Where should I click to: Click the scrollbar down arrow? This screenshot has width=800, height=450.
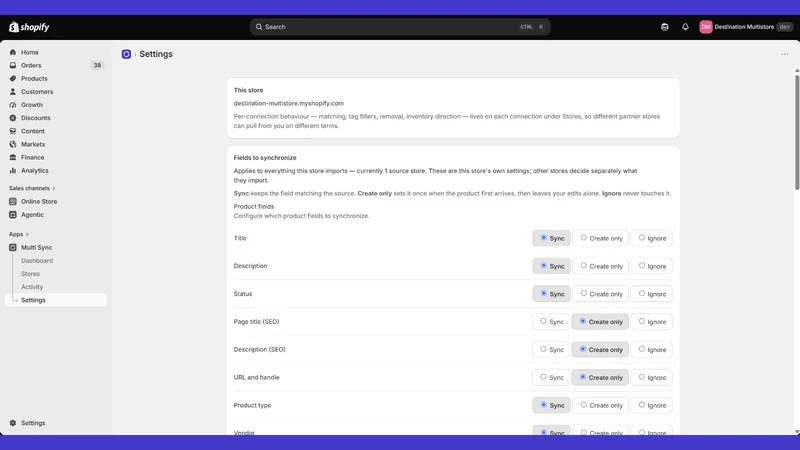coord(796,432)
